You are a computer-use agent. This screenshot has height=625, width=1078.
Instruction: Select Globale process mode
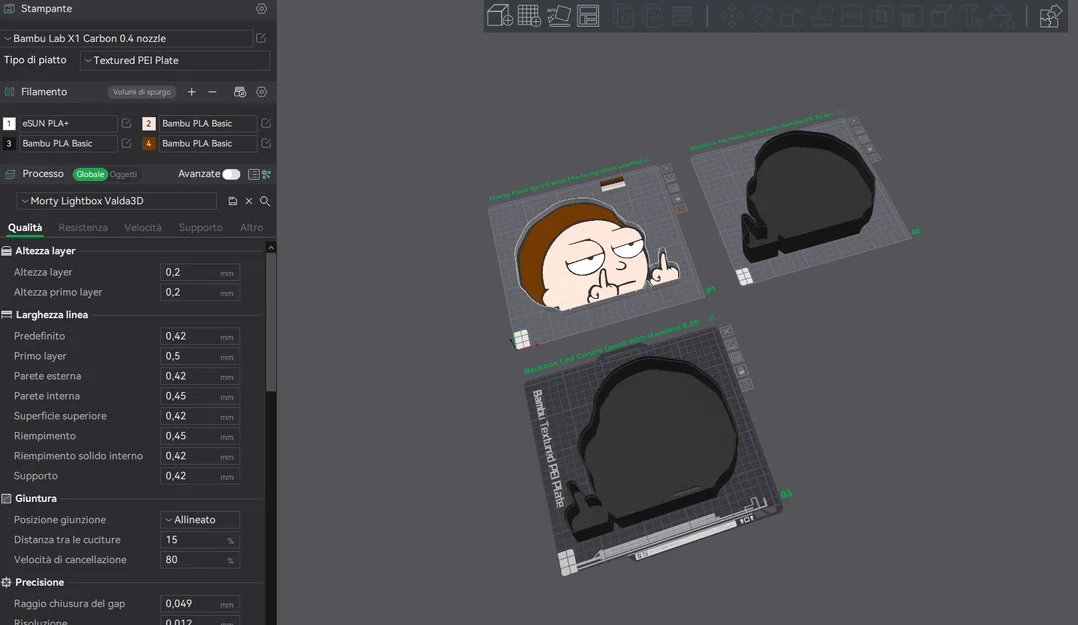pos(90,175)
